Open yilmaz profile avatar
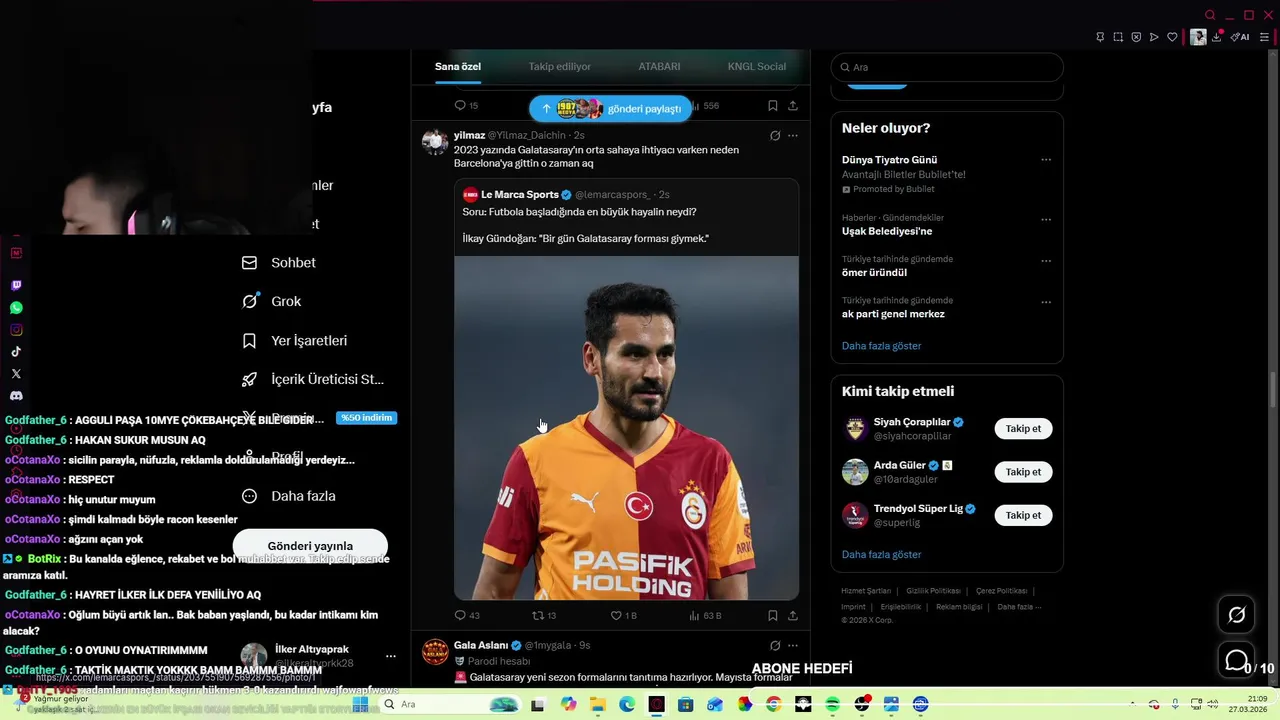This screenshot has height=720, width=1280. coord(435,142)
